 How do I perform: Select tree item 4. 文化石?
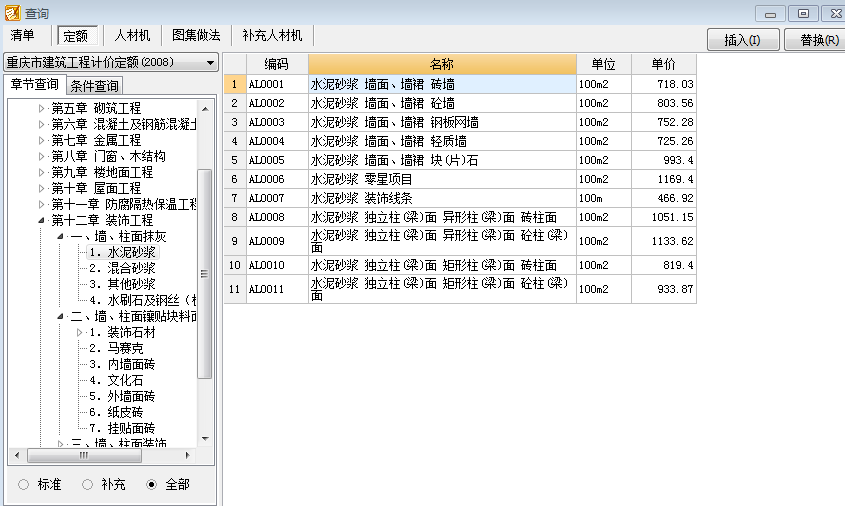pyautogui.click(x=116, y=380)
